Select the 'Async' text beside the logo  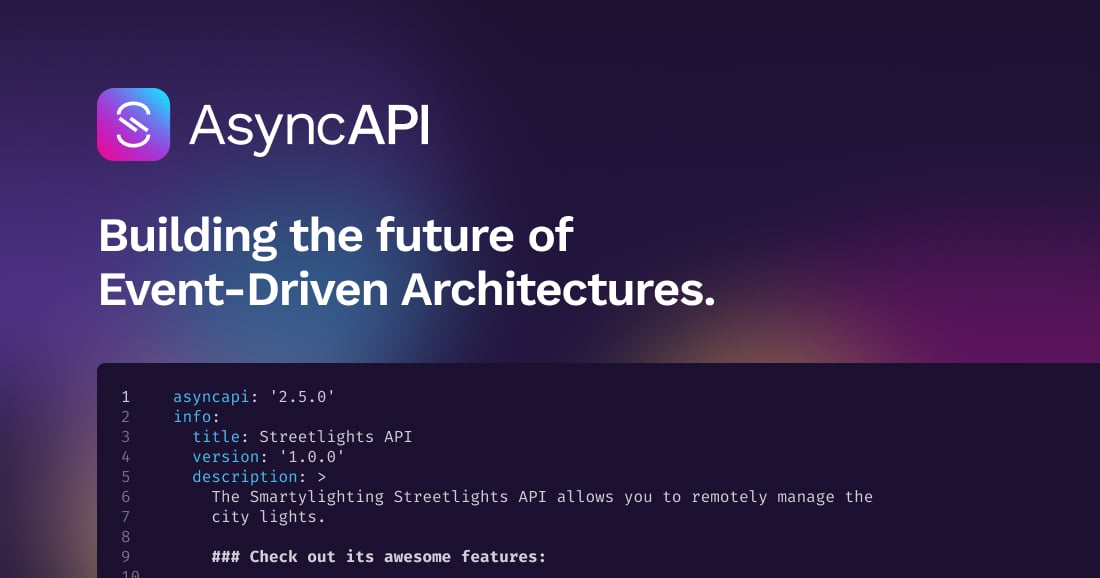pyautogui.click(x=270, y=124)
